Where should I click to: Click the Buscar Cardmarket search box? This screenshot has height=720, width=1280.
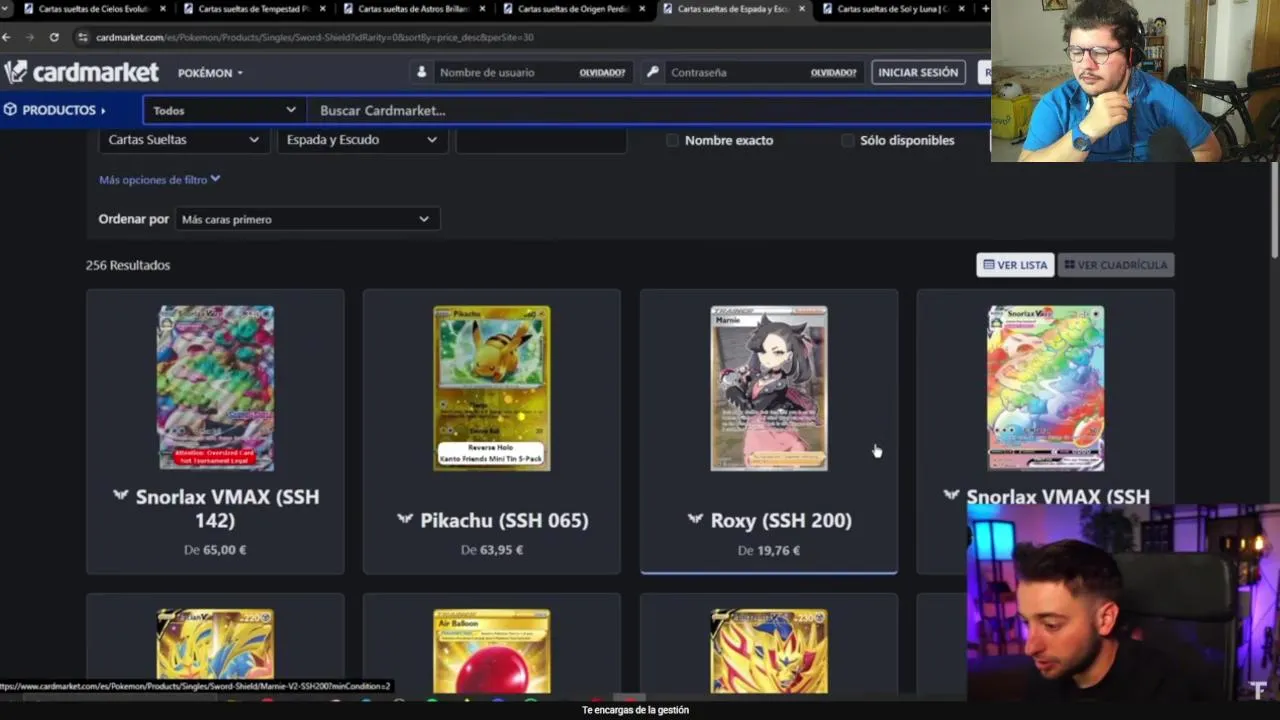point(648,110)
